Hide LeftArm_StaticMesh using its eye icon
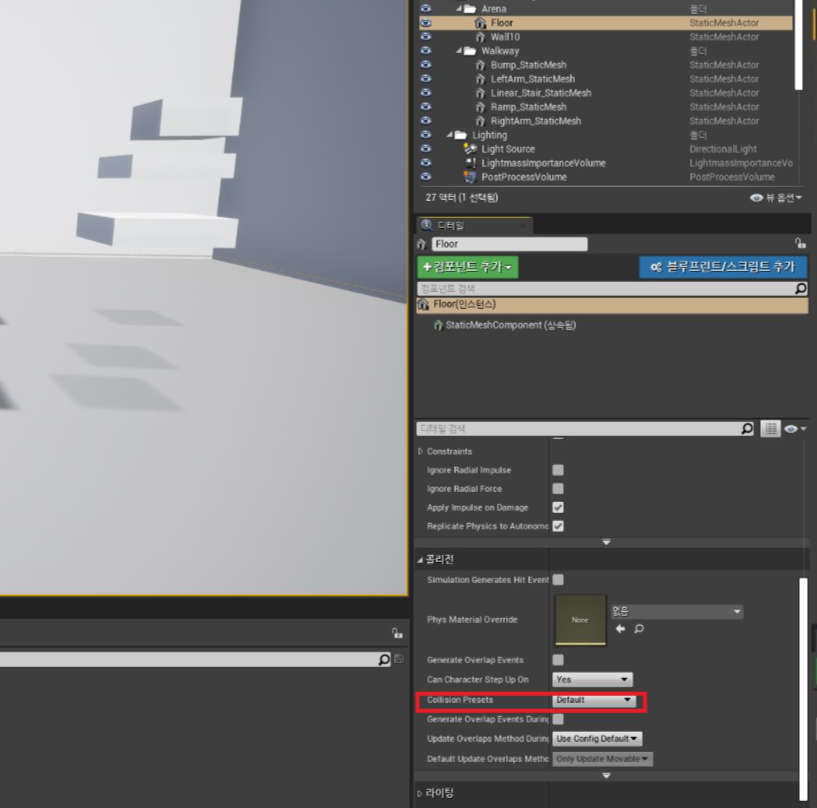817x808 pixels. (426, 79)
